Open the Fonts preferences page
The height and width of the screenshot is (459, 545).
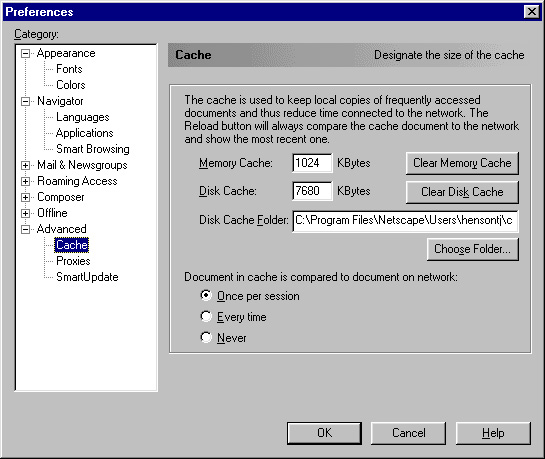(69, 69)
